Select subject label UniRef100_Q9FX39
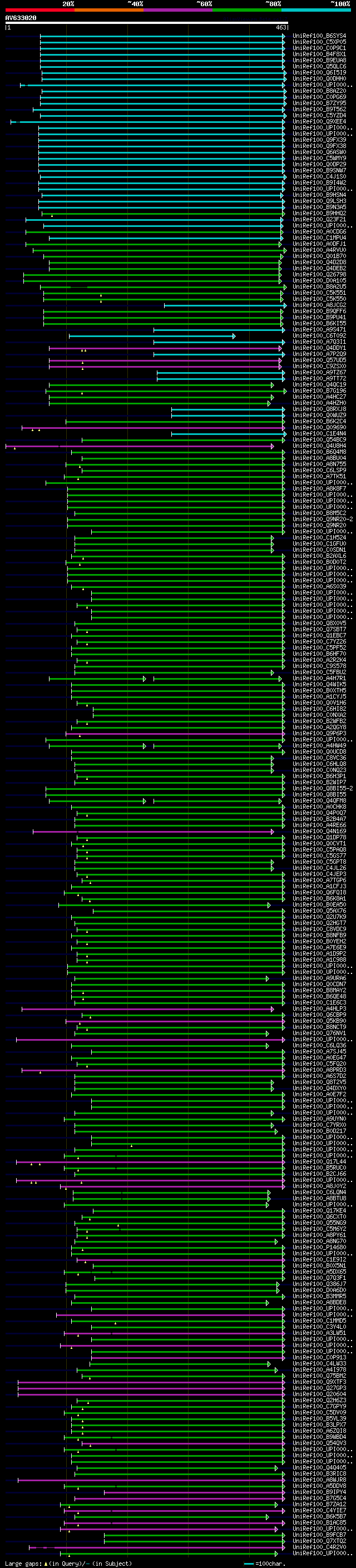356x1568 pixels. pos(319,140)
